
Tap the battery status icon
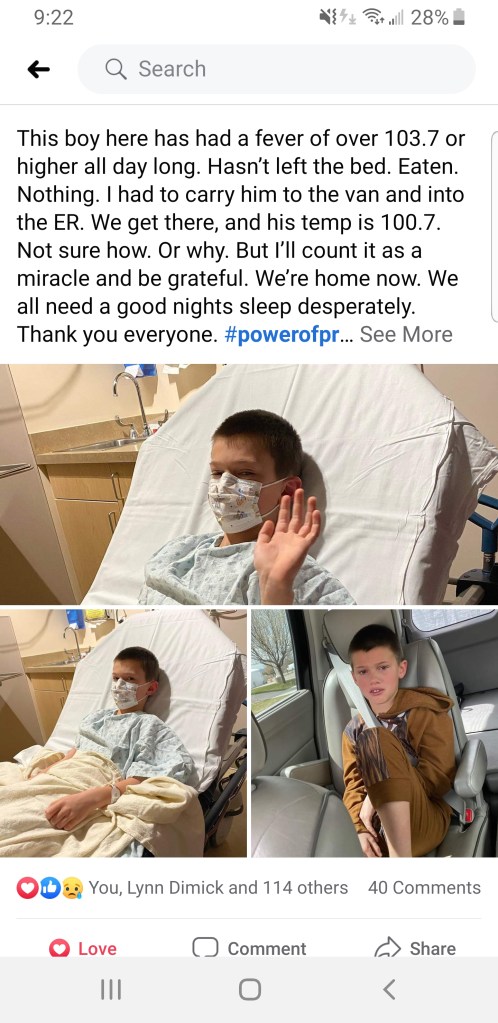pyautogui.click(x=459, y=18)
